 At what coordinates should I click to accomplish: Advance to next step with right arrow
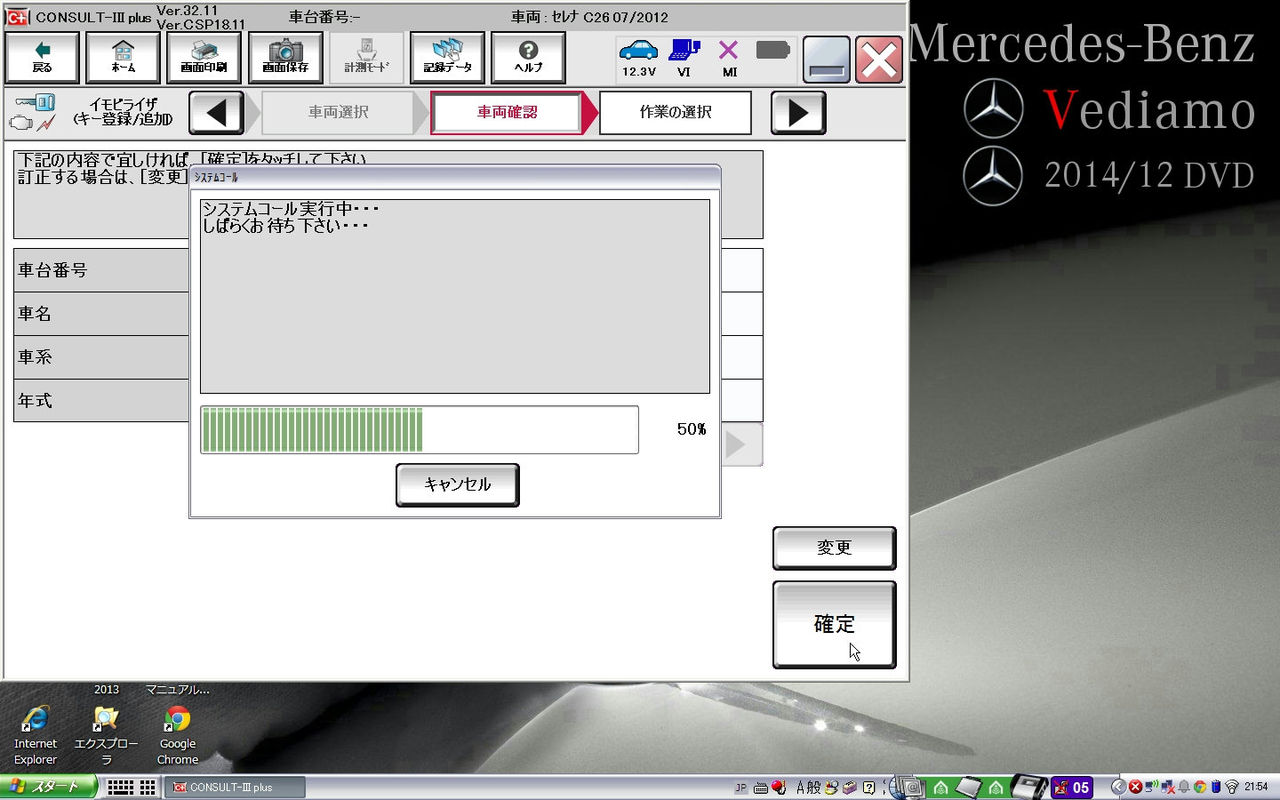click(798, 112)
